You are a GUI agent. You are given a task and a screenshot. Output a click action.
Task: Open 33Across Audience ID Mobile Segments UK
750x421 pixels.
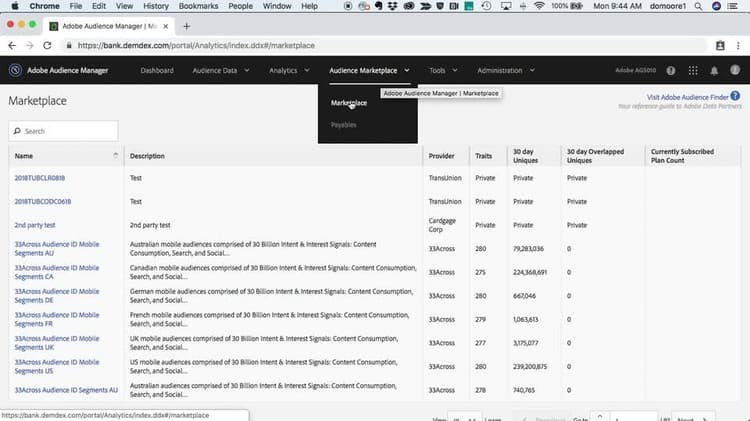pos(57,343)
